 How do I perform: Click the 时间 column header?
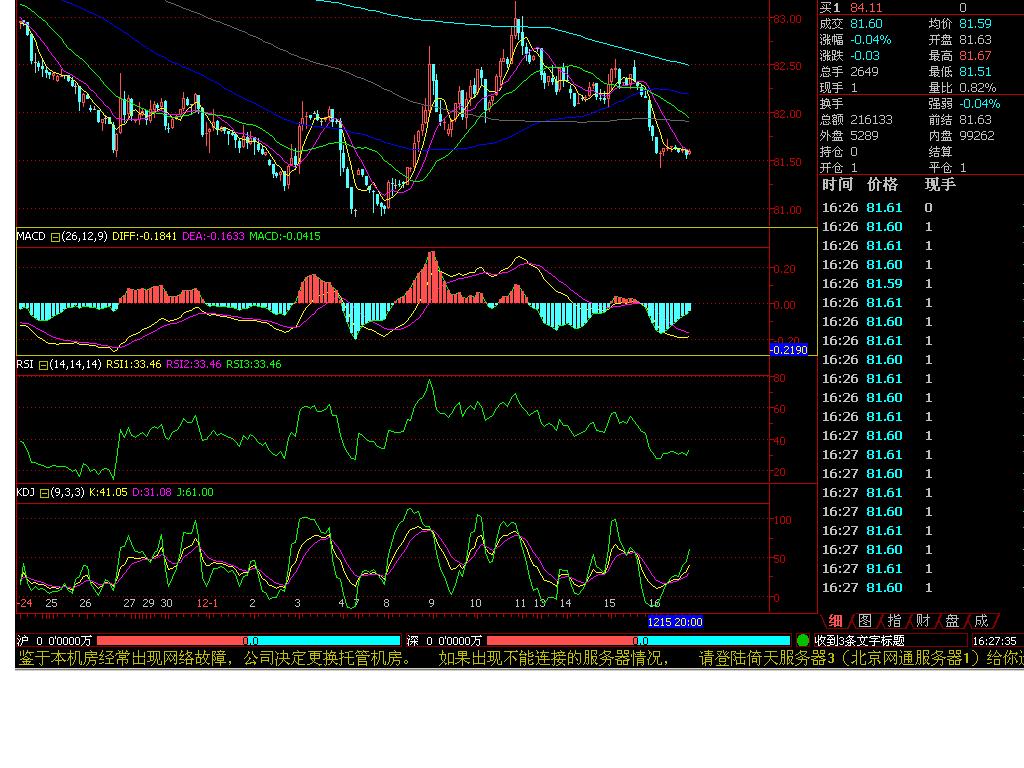(838, 185)
